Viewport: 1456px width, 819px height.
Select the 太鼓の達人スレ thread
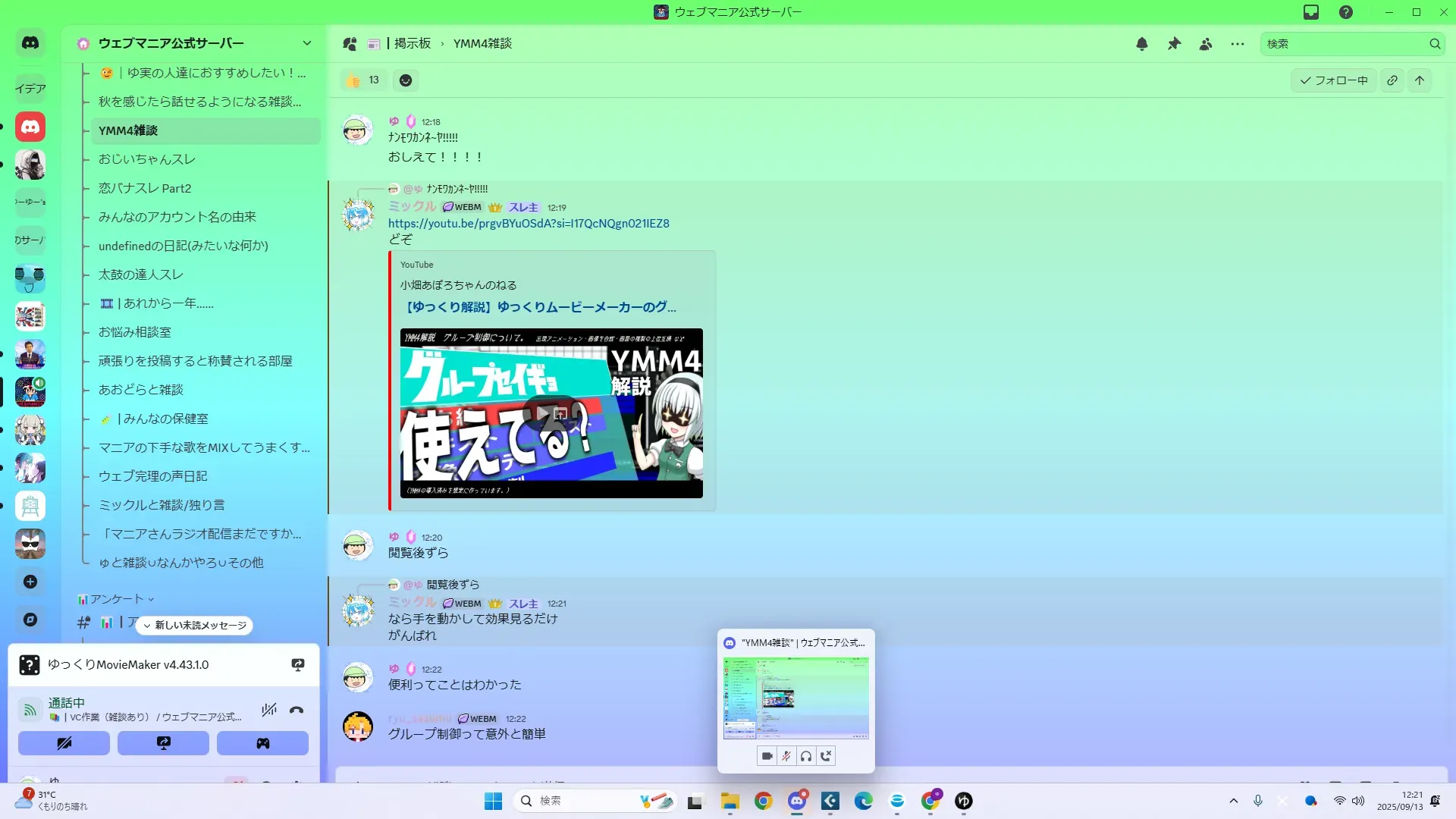click(141, 275)
